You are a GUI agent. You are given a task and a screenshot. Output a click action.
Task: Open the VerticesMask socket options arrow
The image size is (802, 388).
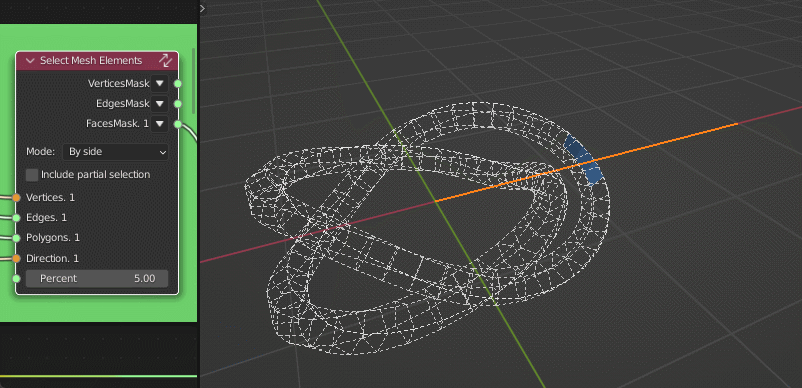click(x=160, y=83)
